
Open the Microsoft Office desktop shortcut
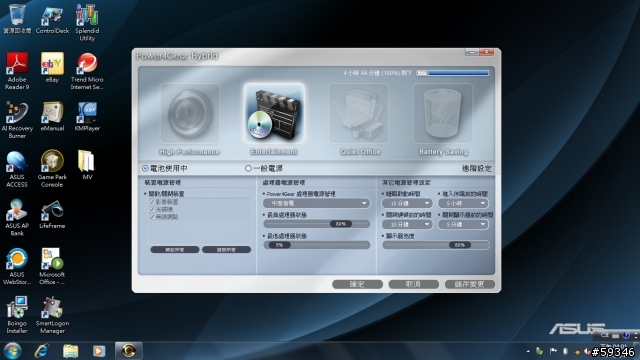[52, 266]
